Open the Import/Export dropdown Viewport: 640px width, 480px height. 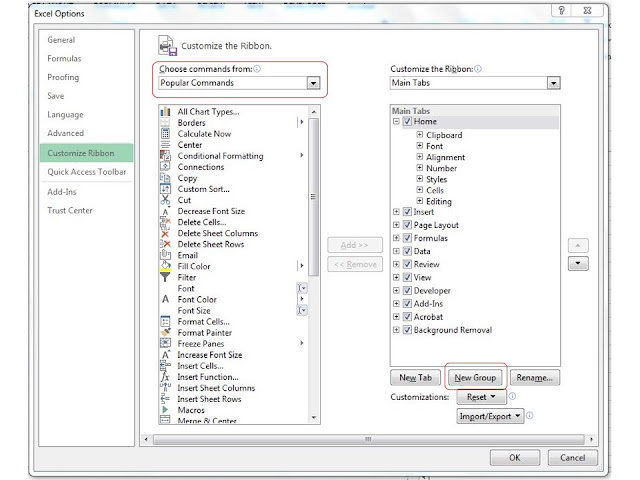[490, 416]
